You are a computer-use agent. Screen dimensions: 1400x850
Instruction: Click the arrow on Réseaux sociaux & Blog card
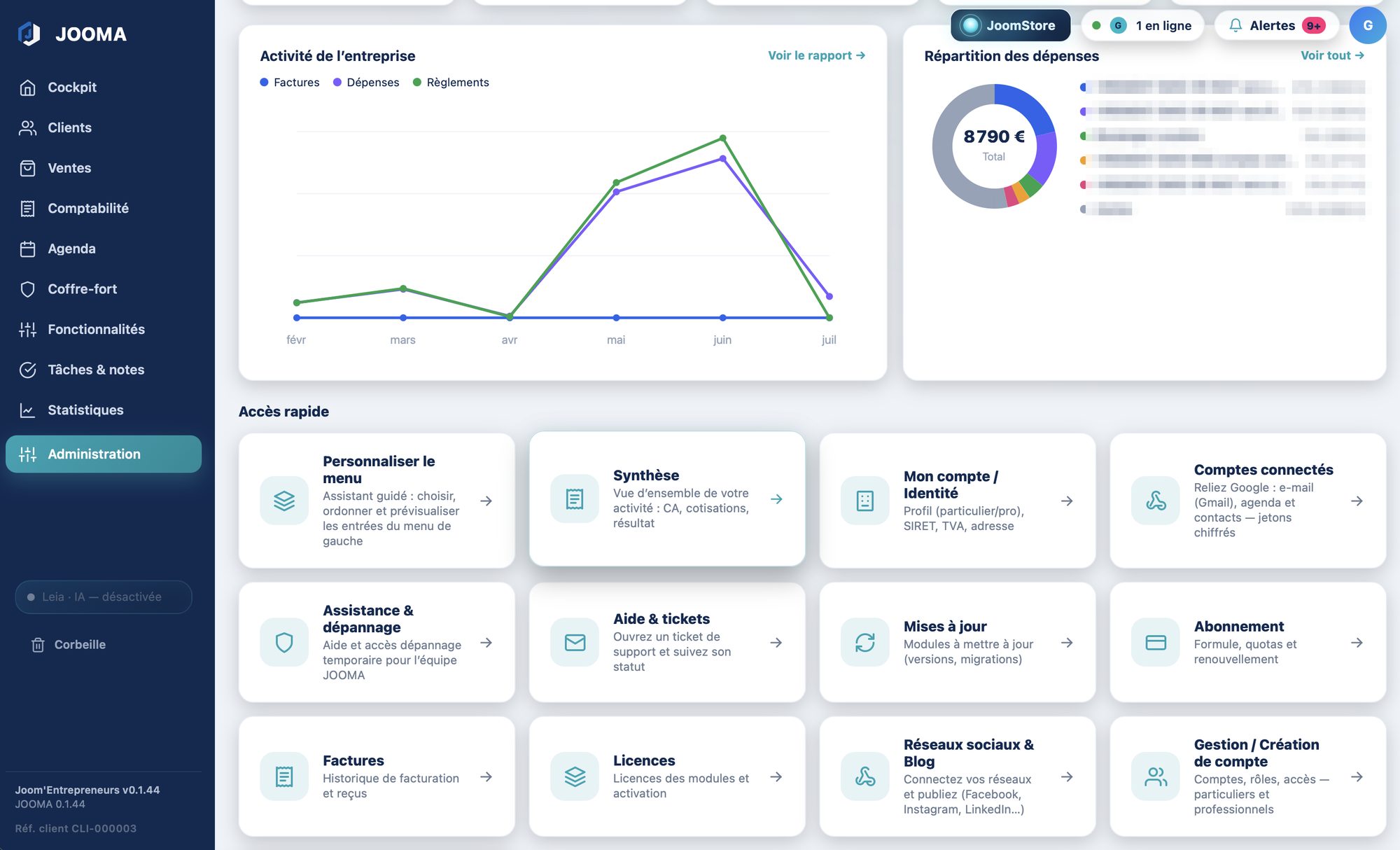1067,776
